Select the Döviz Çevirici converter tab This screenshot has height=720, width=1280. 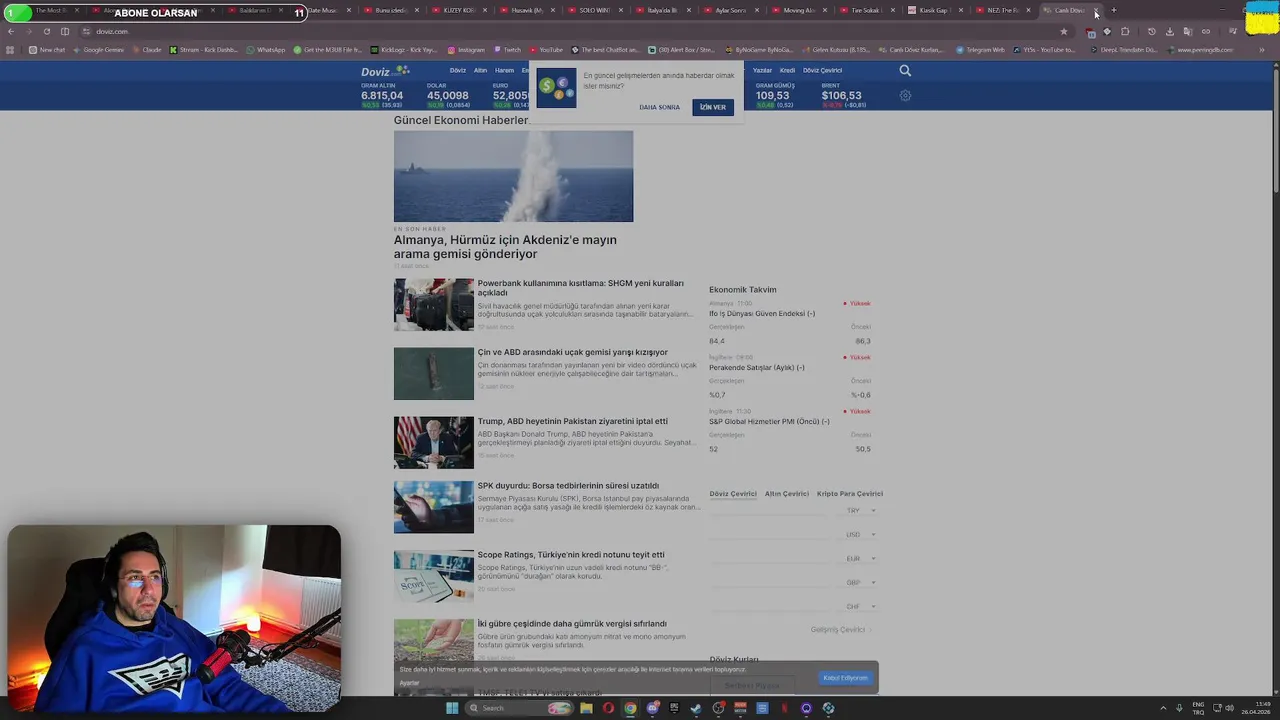[x=733, y=494]
